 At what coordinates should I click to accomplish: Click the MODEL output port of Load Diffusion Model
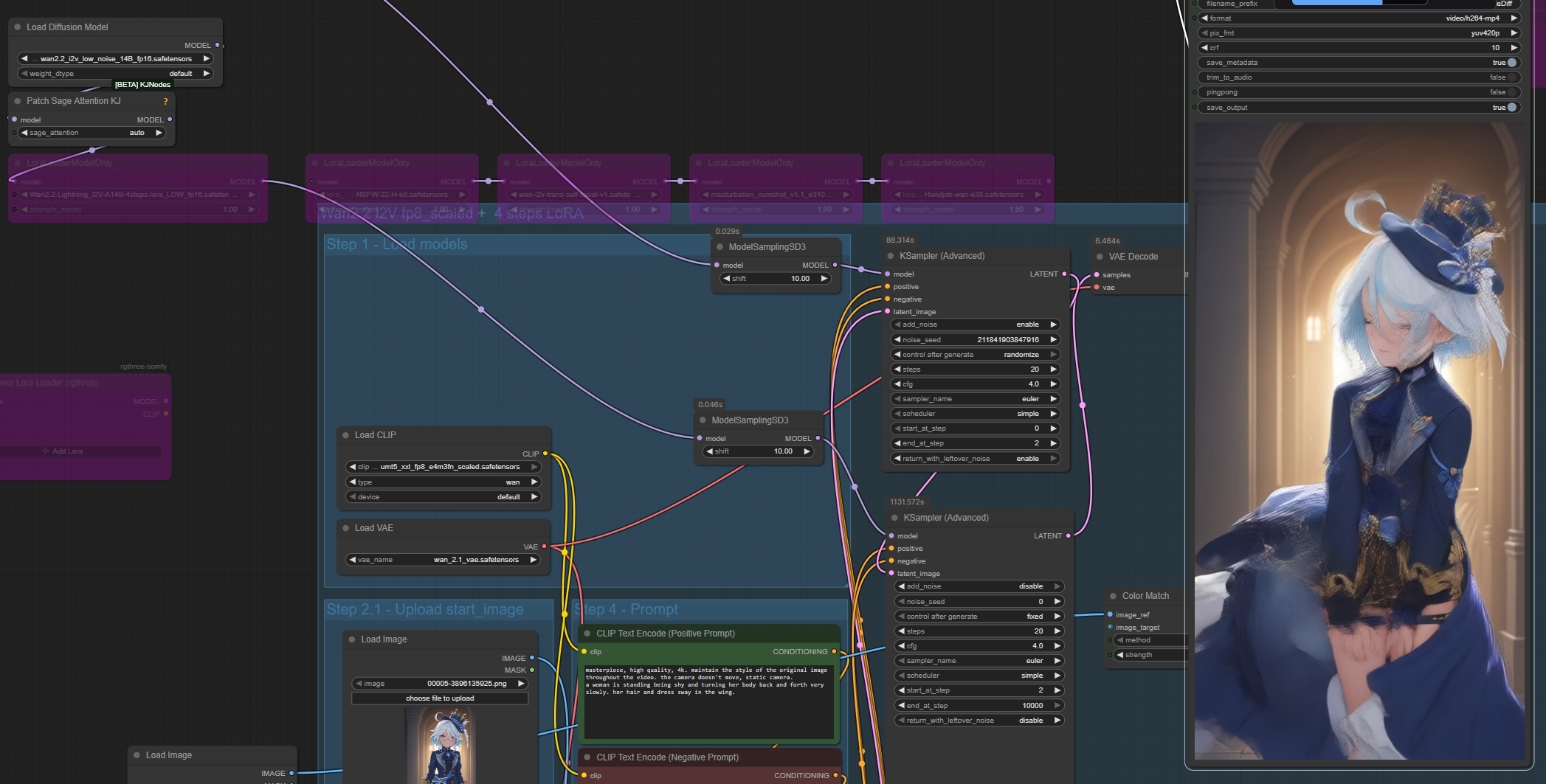point(217,46)
